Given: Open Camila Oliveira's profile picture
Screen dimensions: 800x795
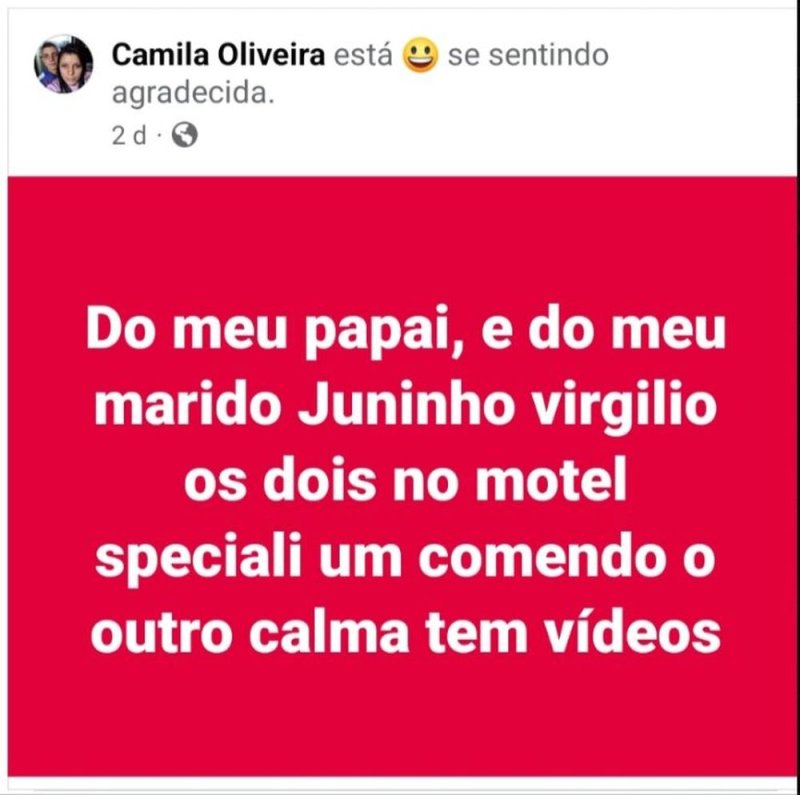Looking at the screenshot, I should coord(64,64).
